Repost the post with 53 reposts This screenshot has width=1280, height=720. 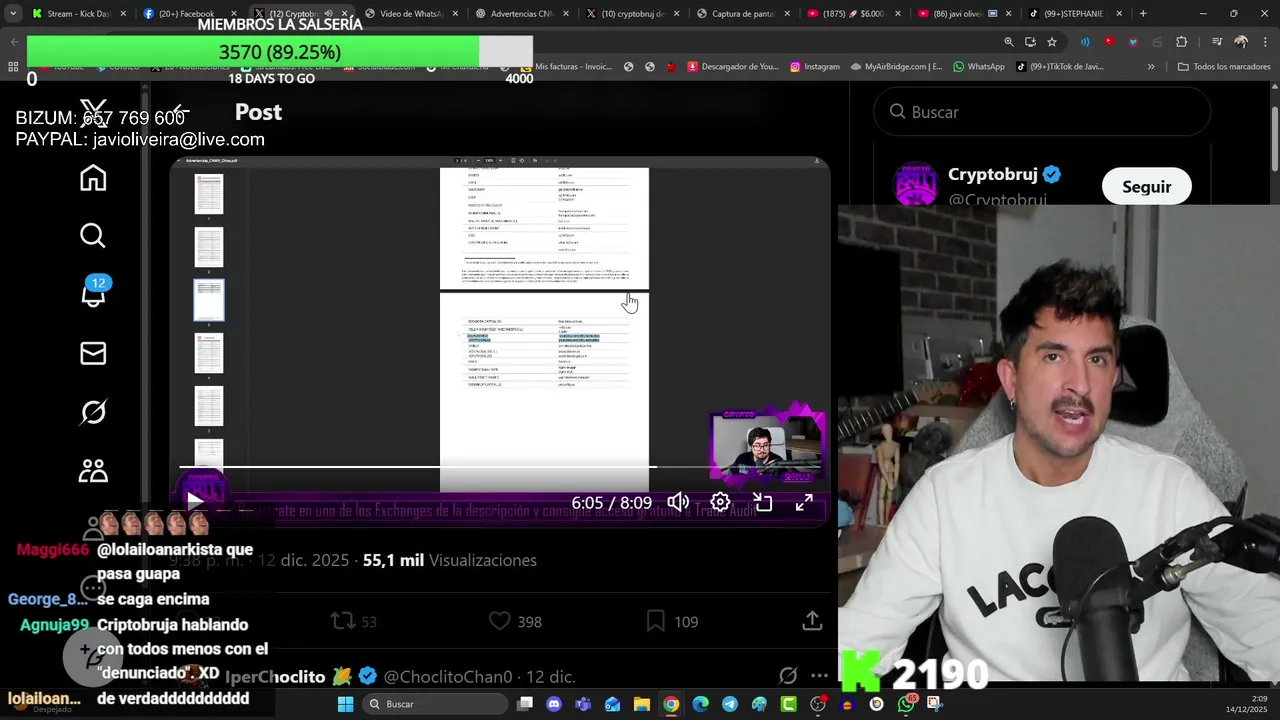(x=353, y=622)
